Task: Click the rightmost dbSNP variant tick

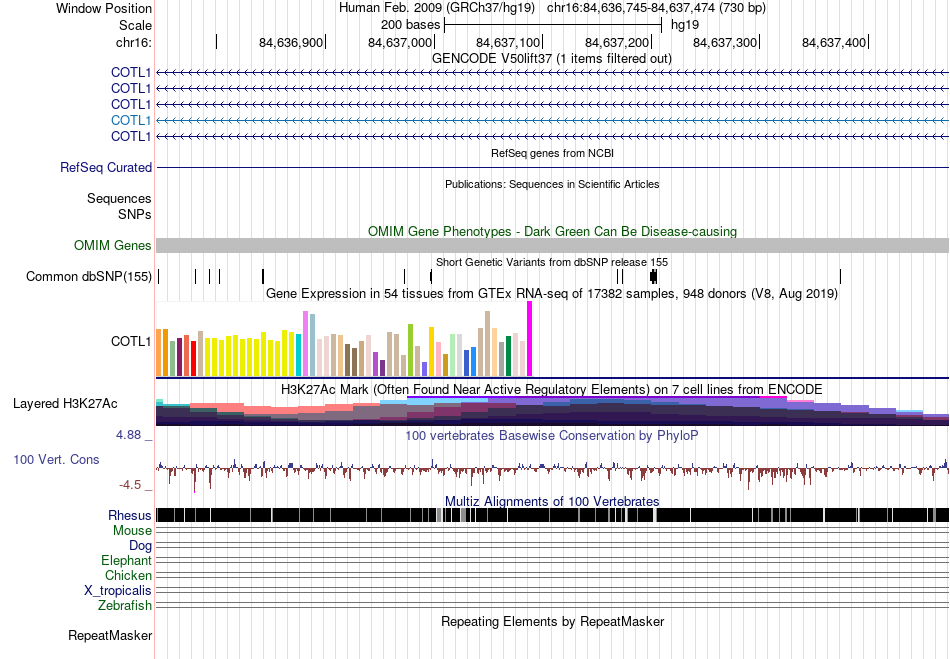Action: pyautogui.click(x=840, y=277)
